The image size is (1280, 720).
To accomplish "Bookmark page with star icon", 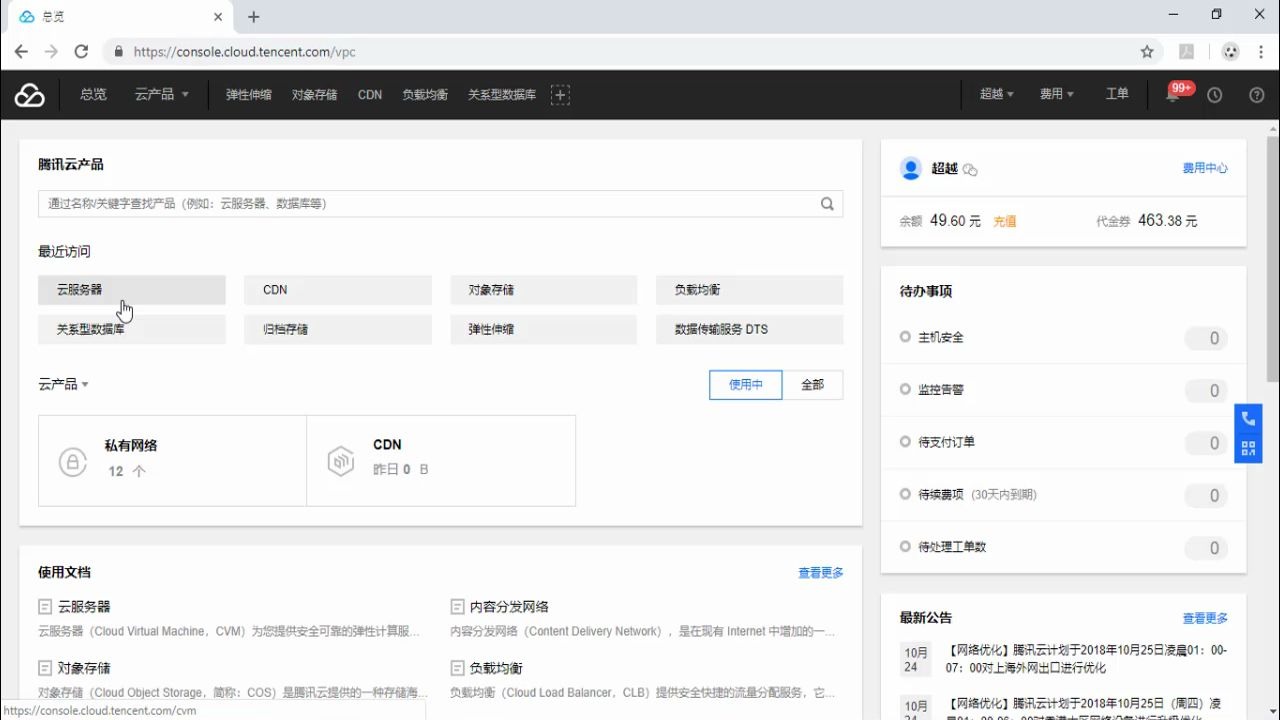I will (x=1147, y=52).
